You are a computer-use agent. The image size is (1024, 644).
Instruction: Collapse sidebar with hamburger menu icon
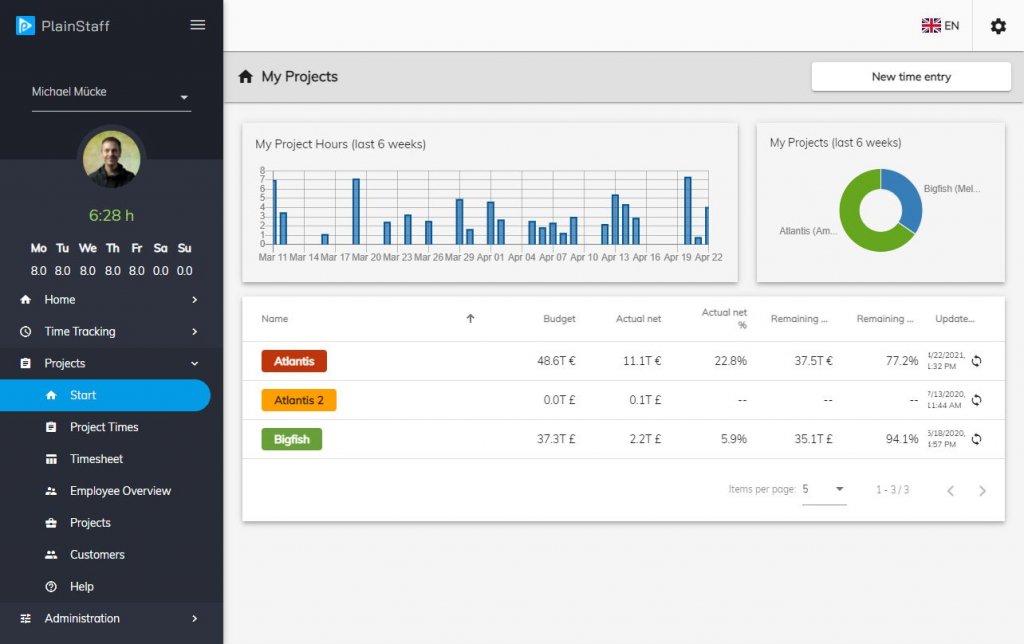tap(198, 25)
